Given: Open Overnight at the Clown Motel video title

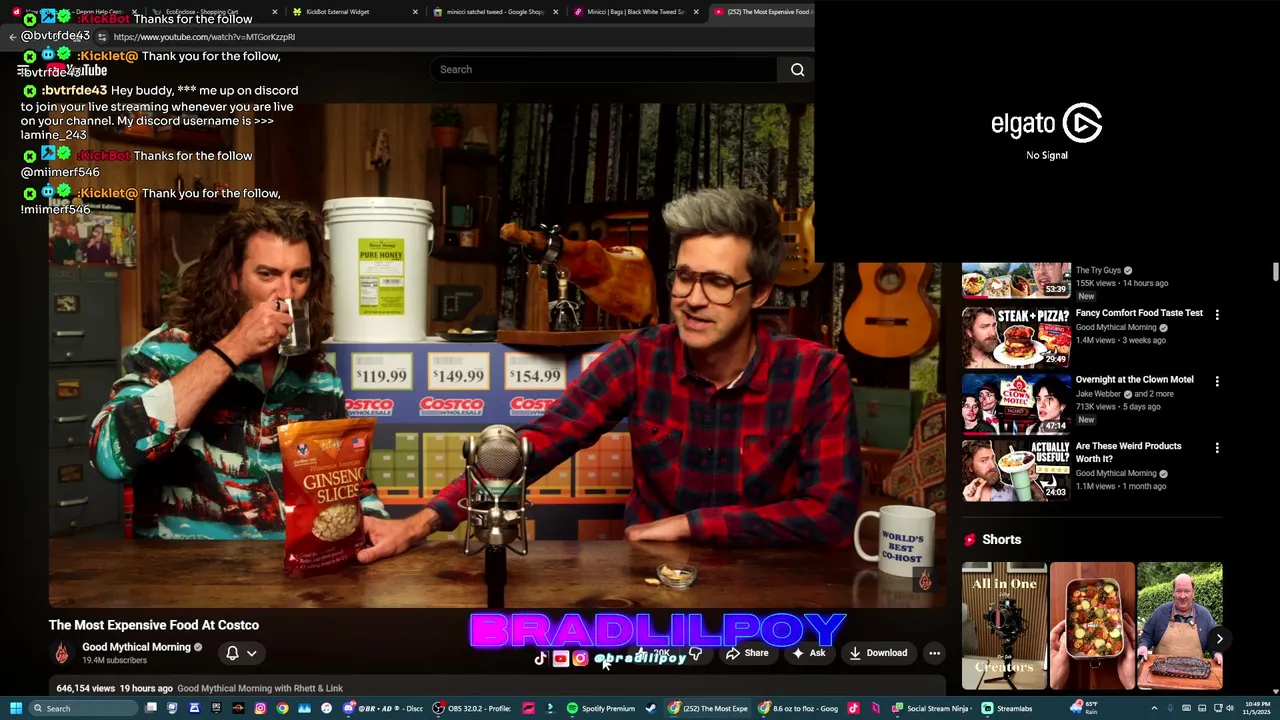Looking at the screenshot, I should 1135,380.
